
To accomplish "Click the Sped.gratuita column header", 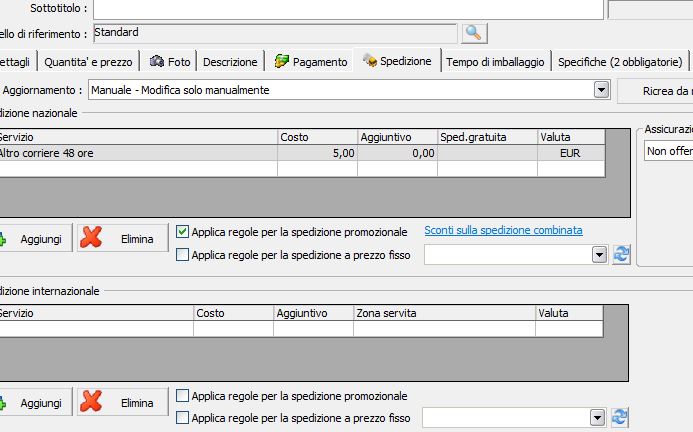I will point(487,137).
